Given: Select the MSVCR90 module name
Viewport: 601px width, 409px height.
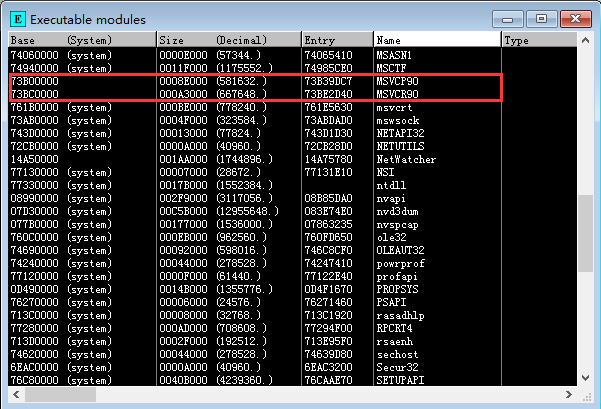Looking at the screenshot, I should pyautogui.click(x=397, y=94).
